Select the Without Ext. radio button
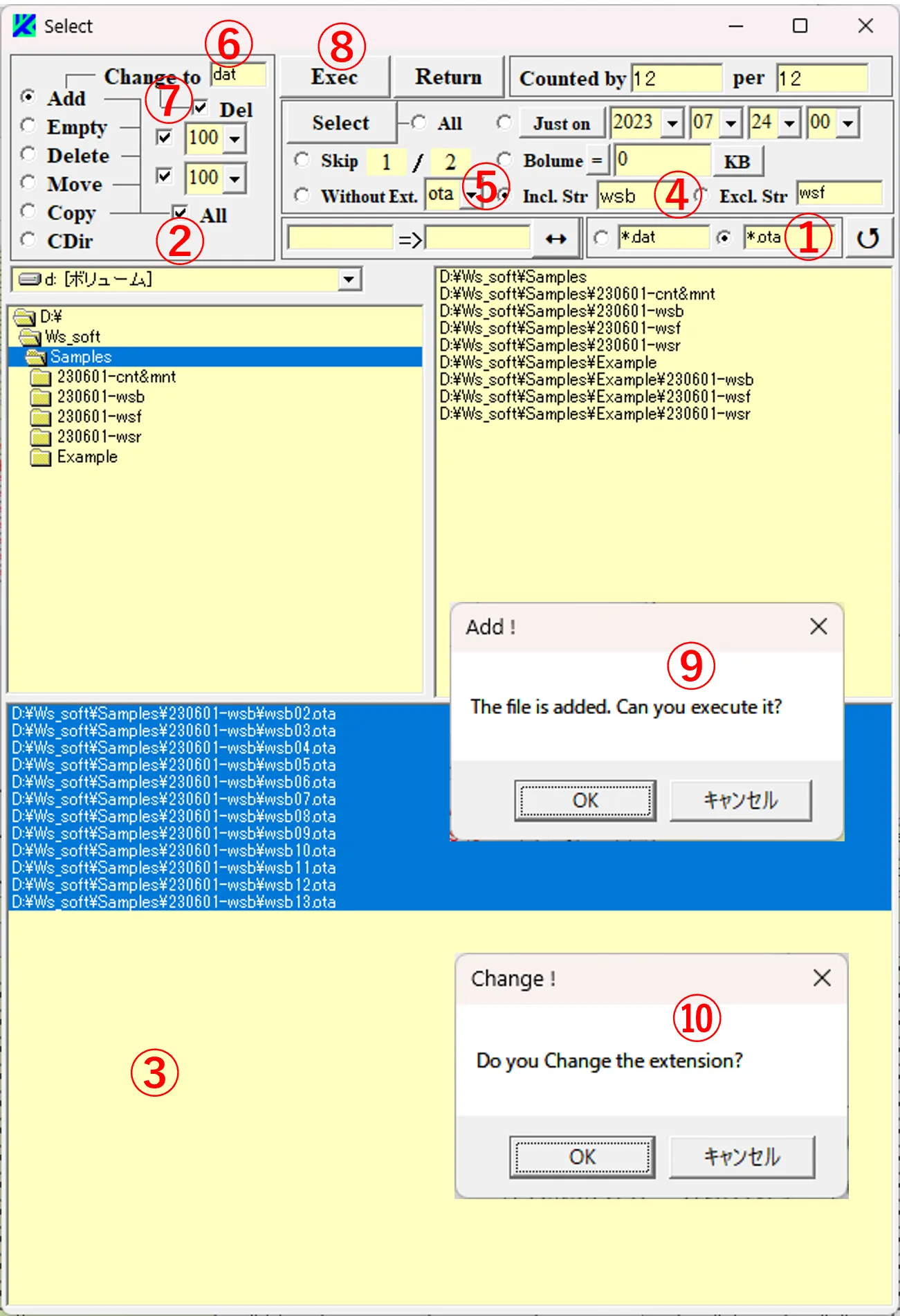The height and width of the screenshot is (1316, 900). (x=302, y=195)
